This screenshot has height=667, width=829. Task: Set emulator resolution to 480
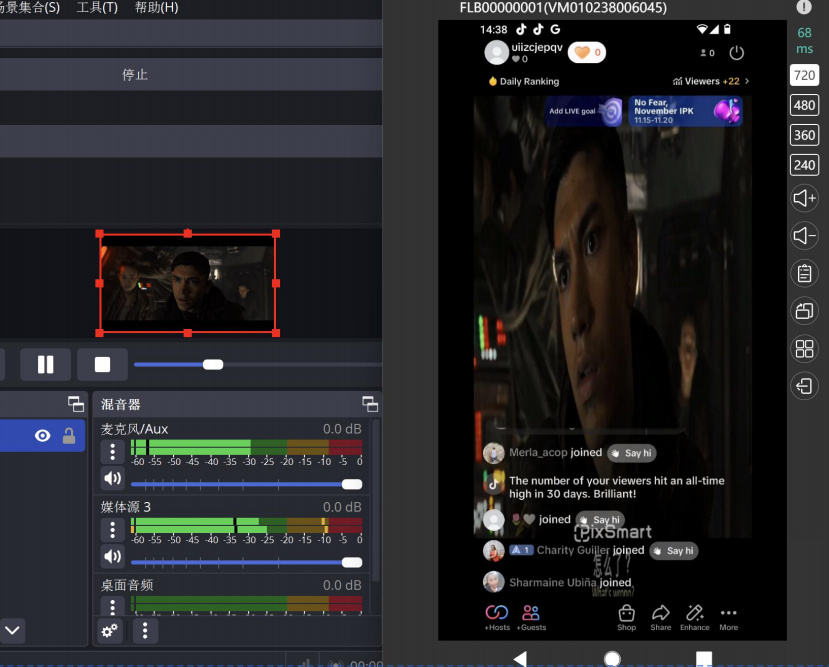(804, 105)
